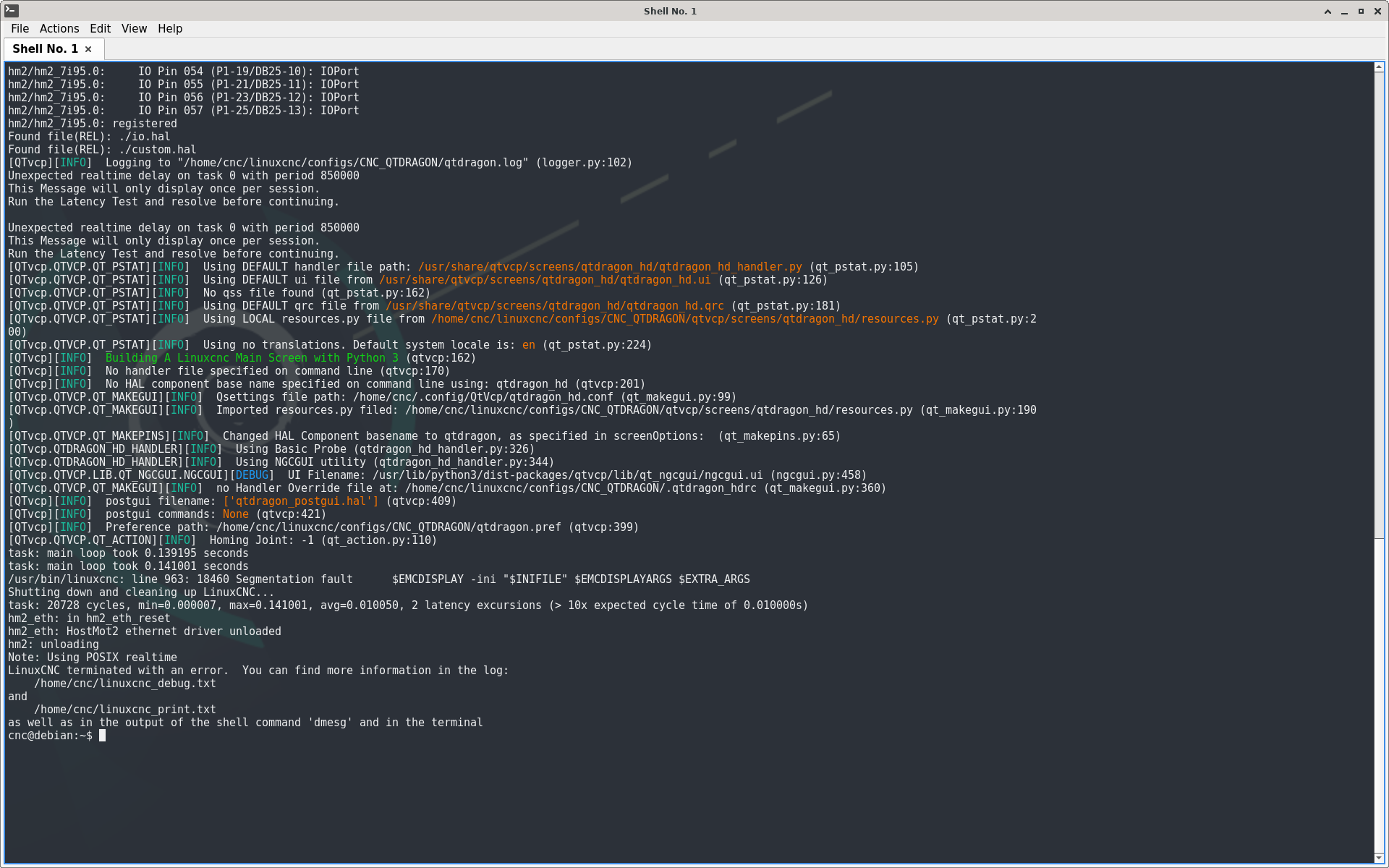Click 'Using Basic Probe' log line
The width and height of the screenshot is (1389, 868).
click(x=271, y=449)
